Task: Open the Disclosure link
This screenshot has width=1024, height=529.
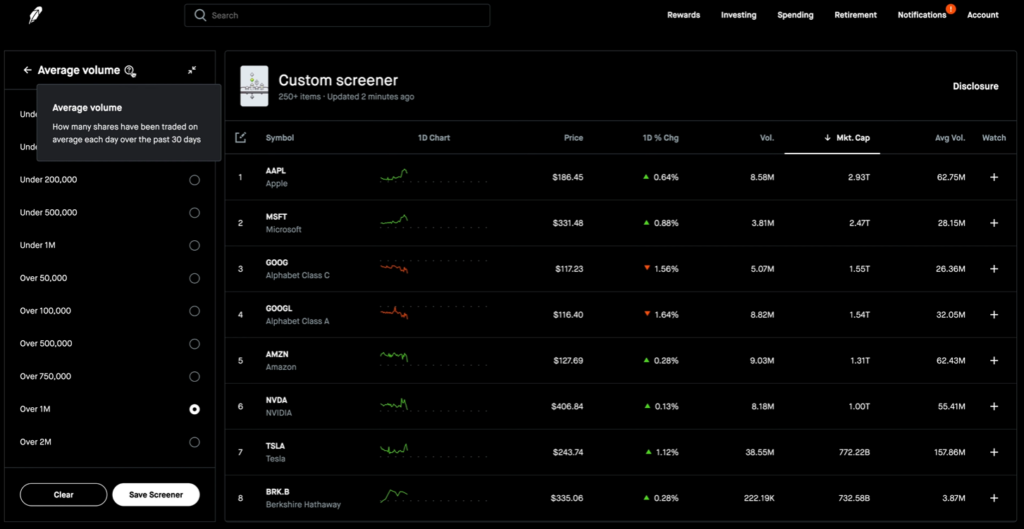Action: (x=975, y=86)
